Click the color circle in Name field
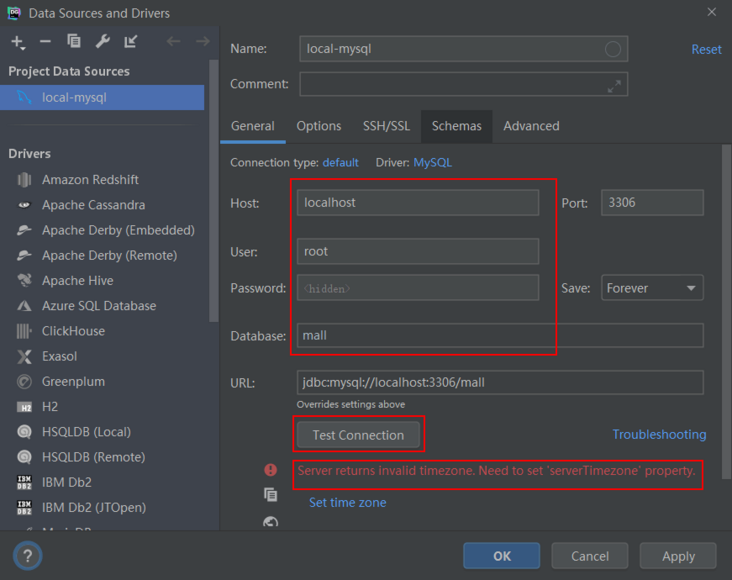732x580 pixels. (613, 49)
